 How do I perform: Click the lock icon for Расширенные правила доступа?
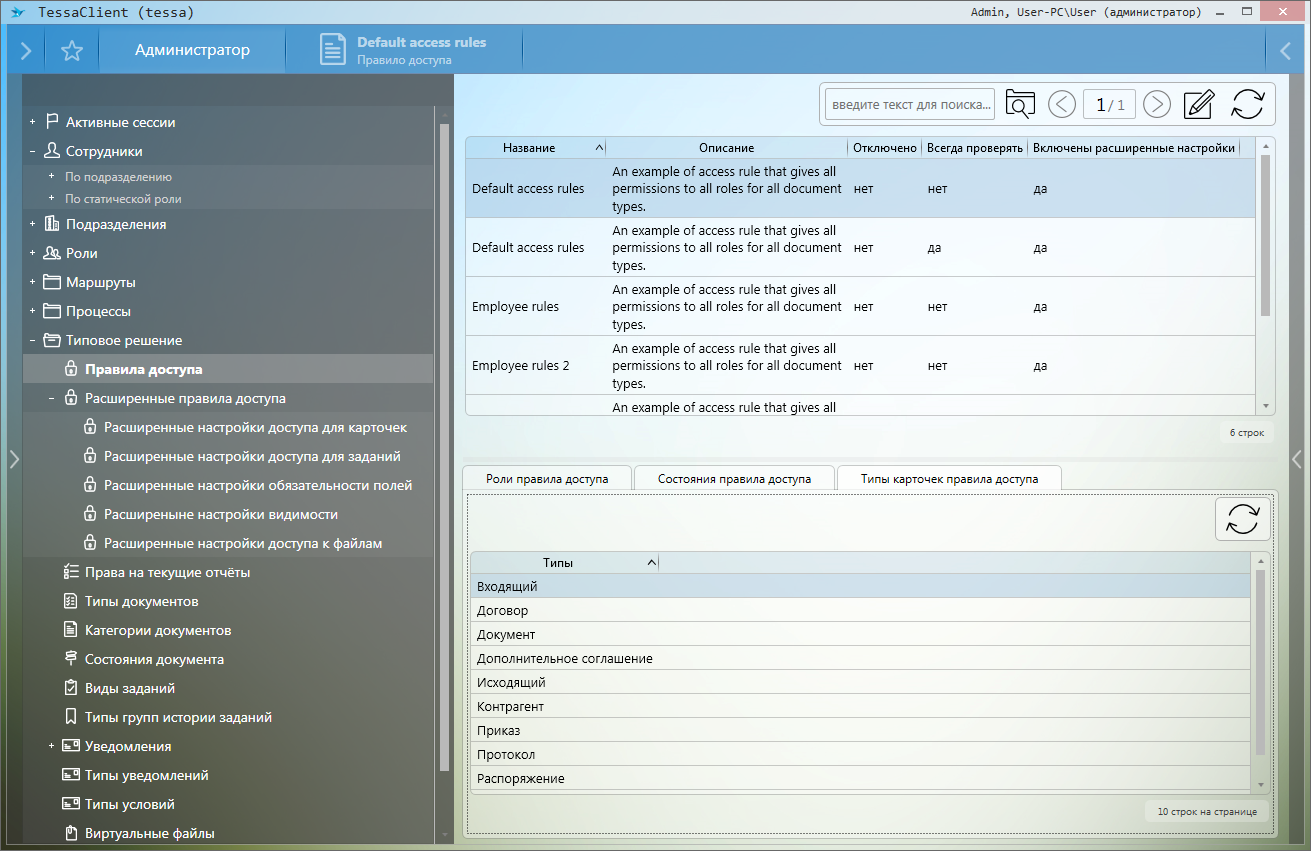click(x=71, y=398)
